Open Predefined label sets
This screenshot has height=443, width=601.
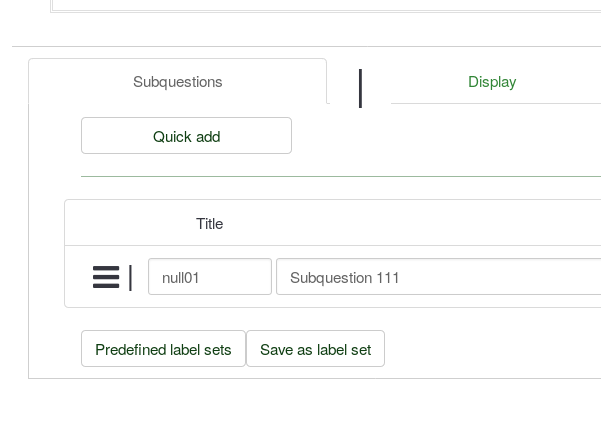(x=163, y=349)
